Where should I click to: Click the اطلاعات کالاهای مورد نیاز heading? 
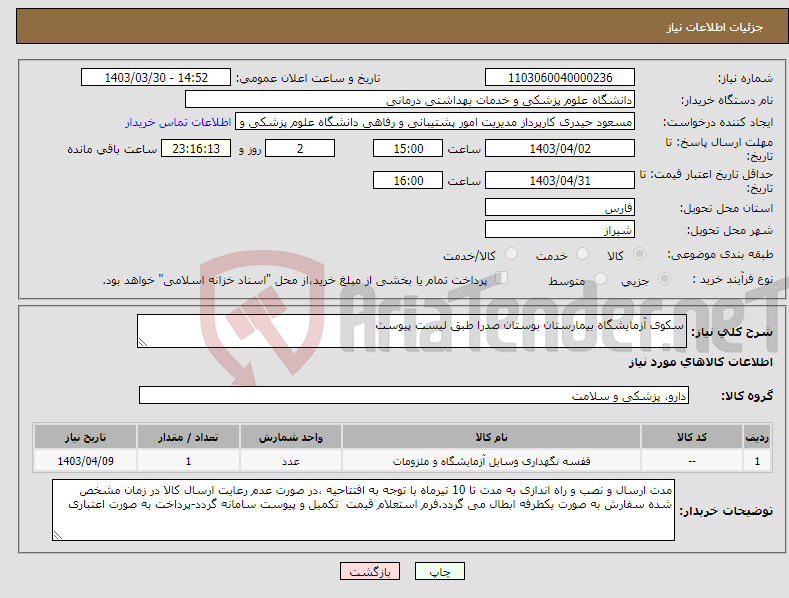coord(700,362)
